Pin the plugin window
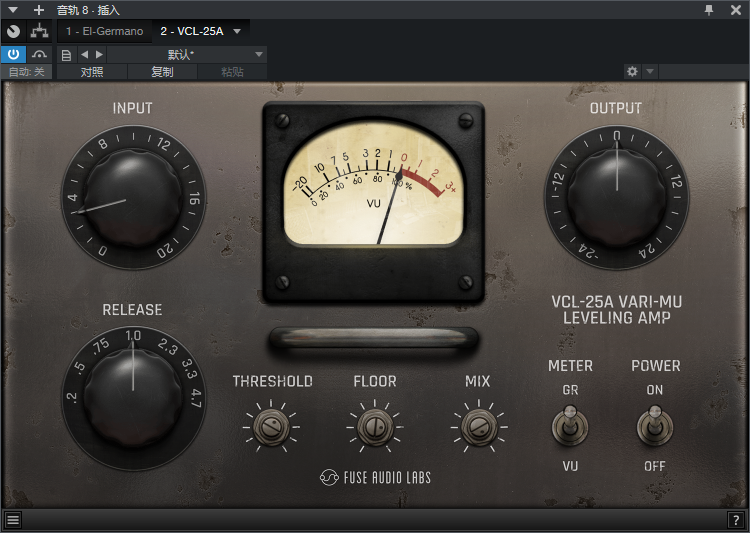Screen dimensions: 750x533 709,10
